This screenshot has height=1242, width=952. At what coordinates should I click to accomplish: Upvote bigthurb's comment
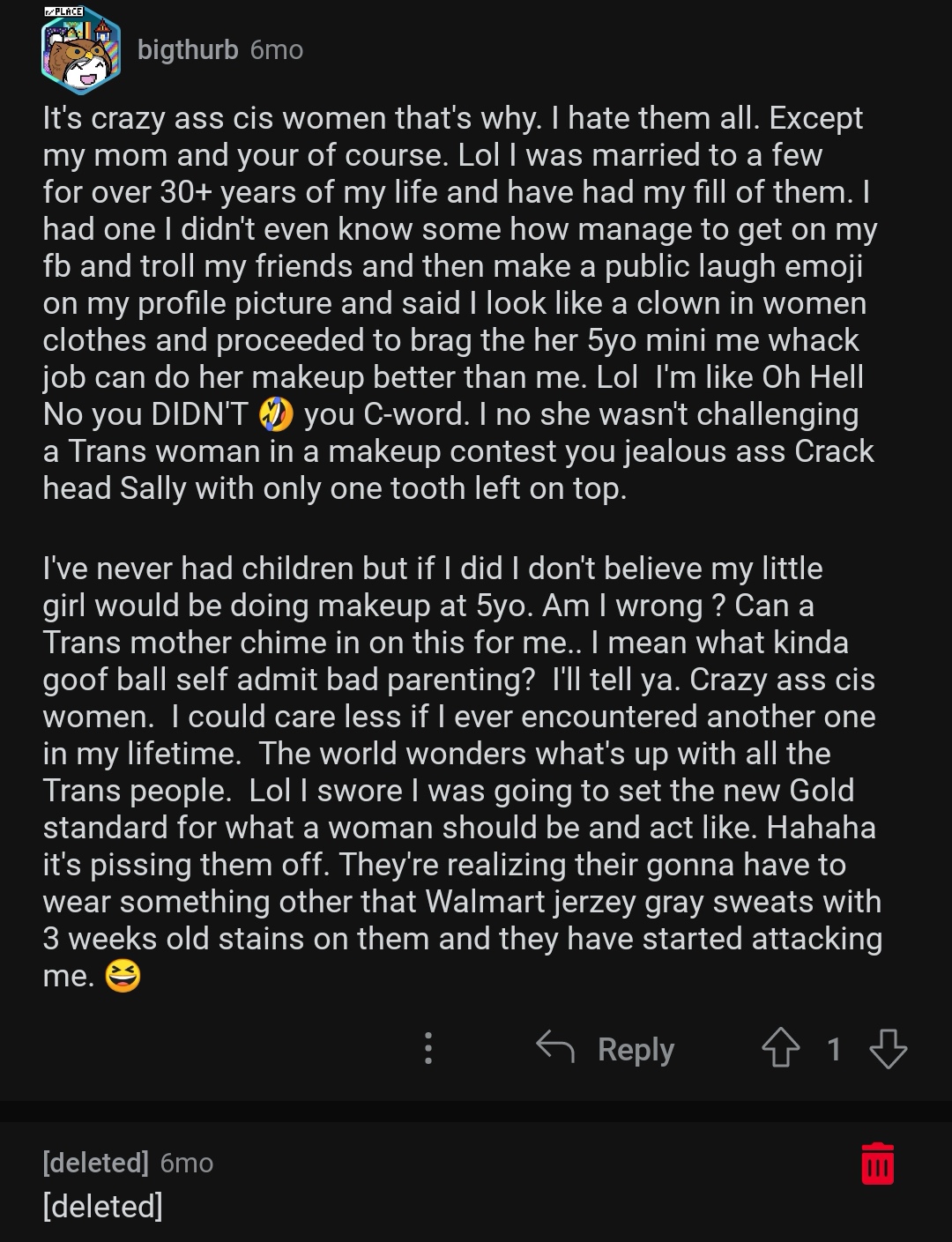point(780,1049)
